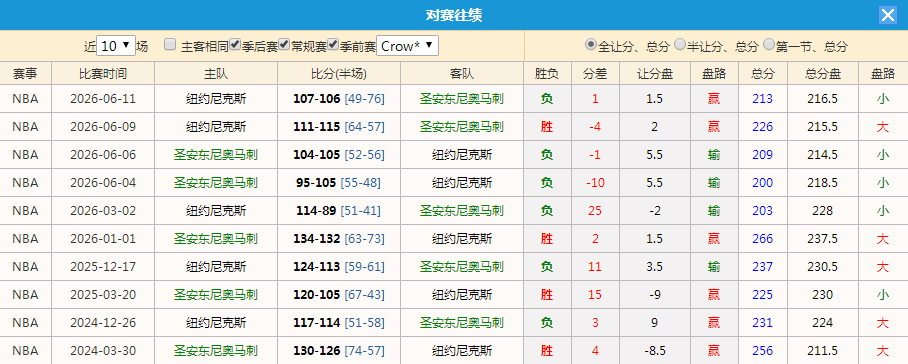Click total 213 in the 2026-06-11 row
The image size is (908, 364).
763,99
